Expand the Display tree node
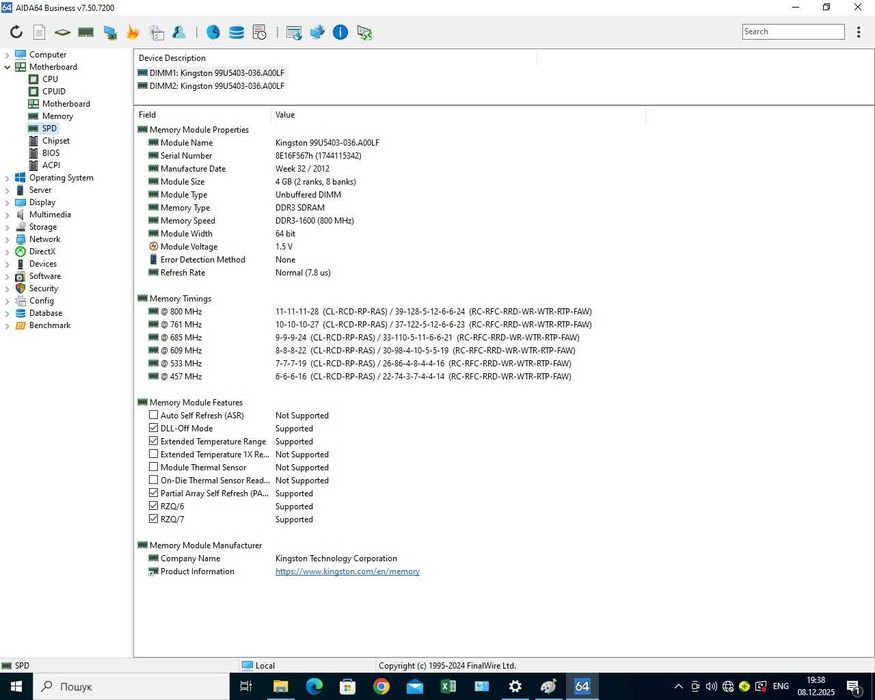The height and width of the screenshot is (700, 875). click(7, 203)
